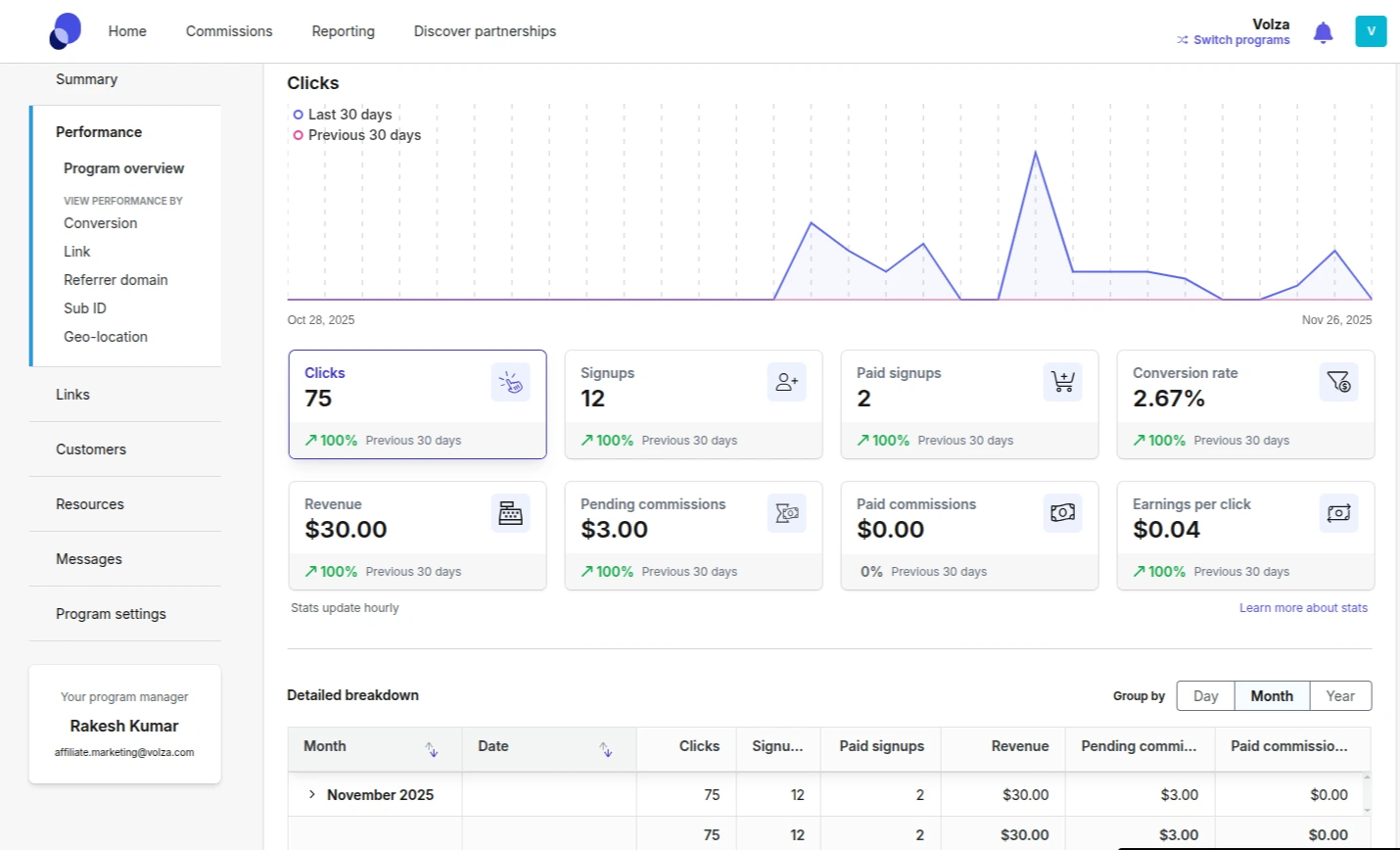This screenshot has height=850, width=1400.
Task: Sort by Month column arrows
Action: click(x=431, y=749)
